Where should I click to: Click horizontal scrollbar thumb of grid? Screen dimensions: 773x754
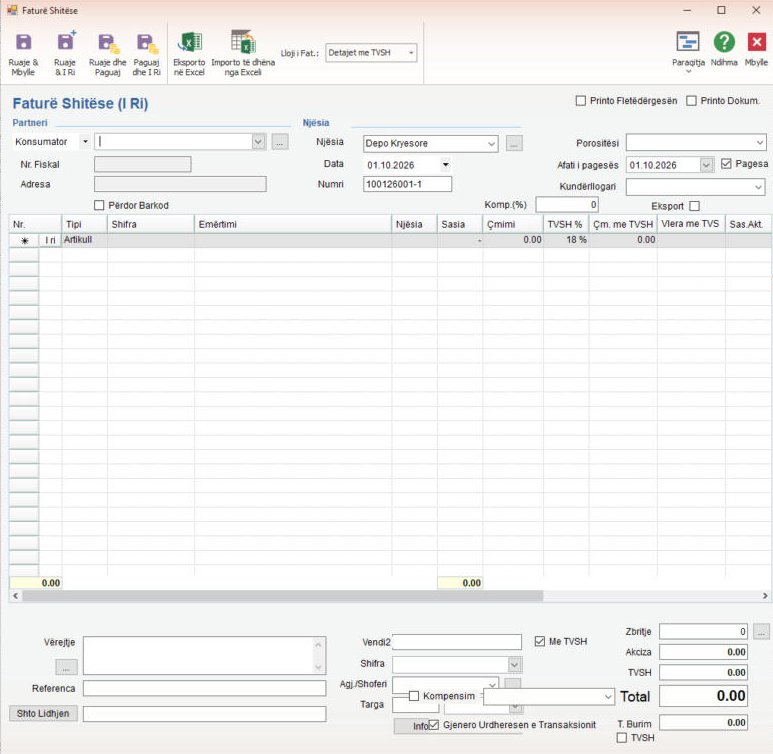(x=282, y=596)
